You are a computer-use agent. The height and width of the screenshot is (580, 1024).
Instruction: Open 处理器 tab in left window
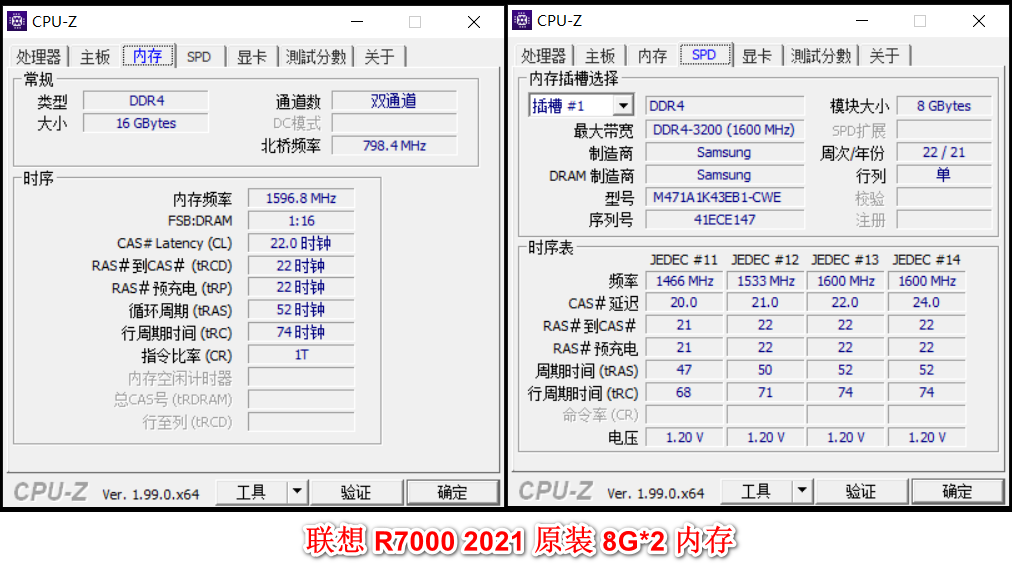pyautogui.click(x=39, y=57)
